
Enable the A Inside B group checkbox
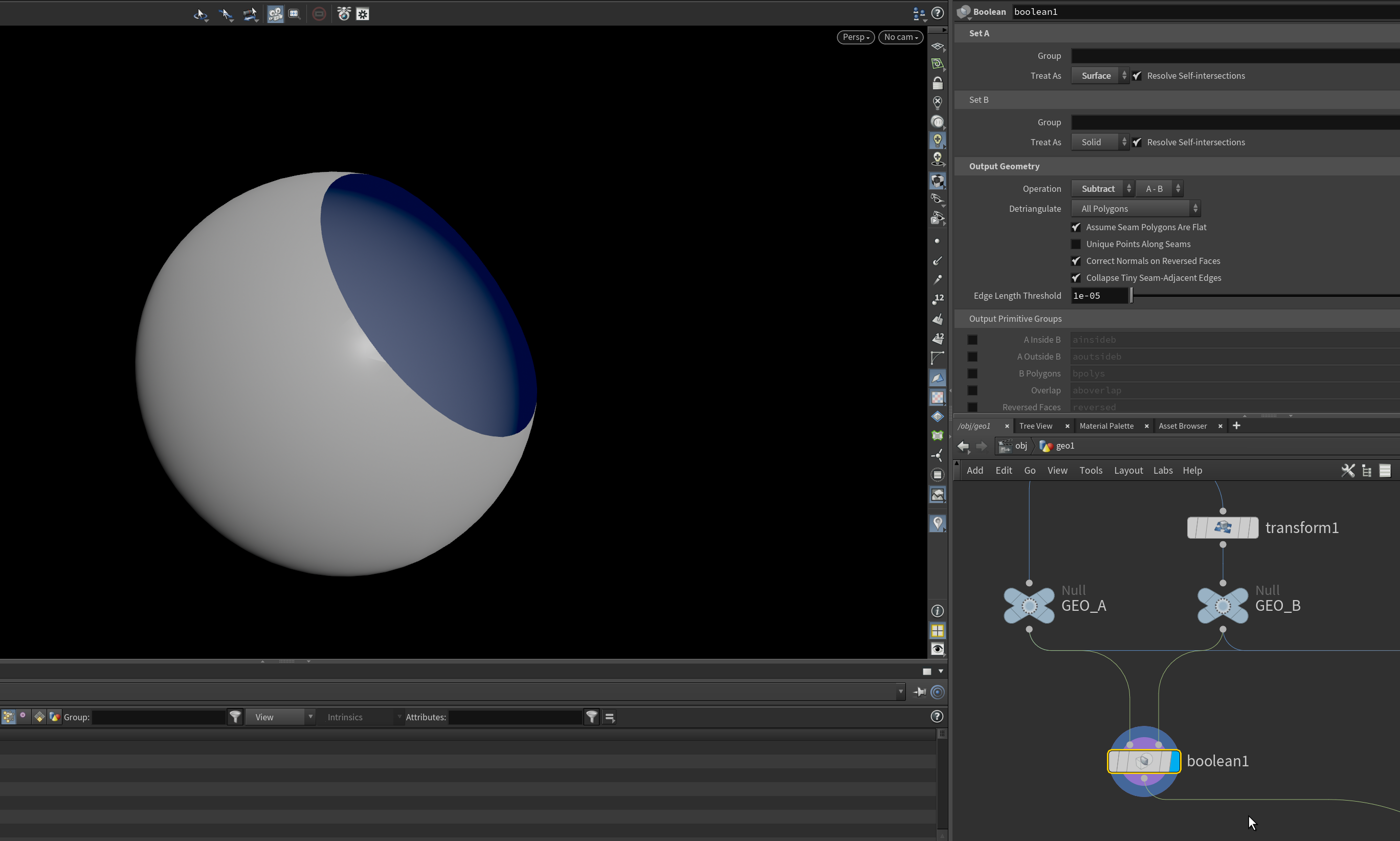[x=972, y=340]
